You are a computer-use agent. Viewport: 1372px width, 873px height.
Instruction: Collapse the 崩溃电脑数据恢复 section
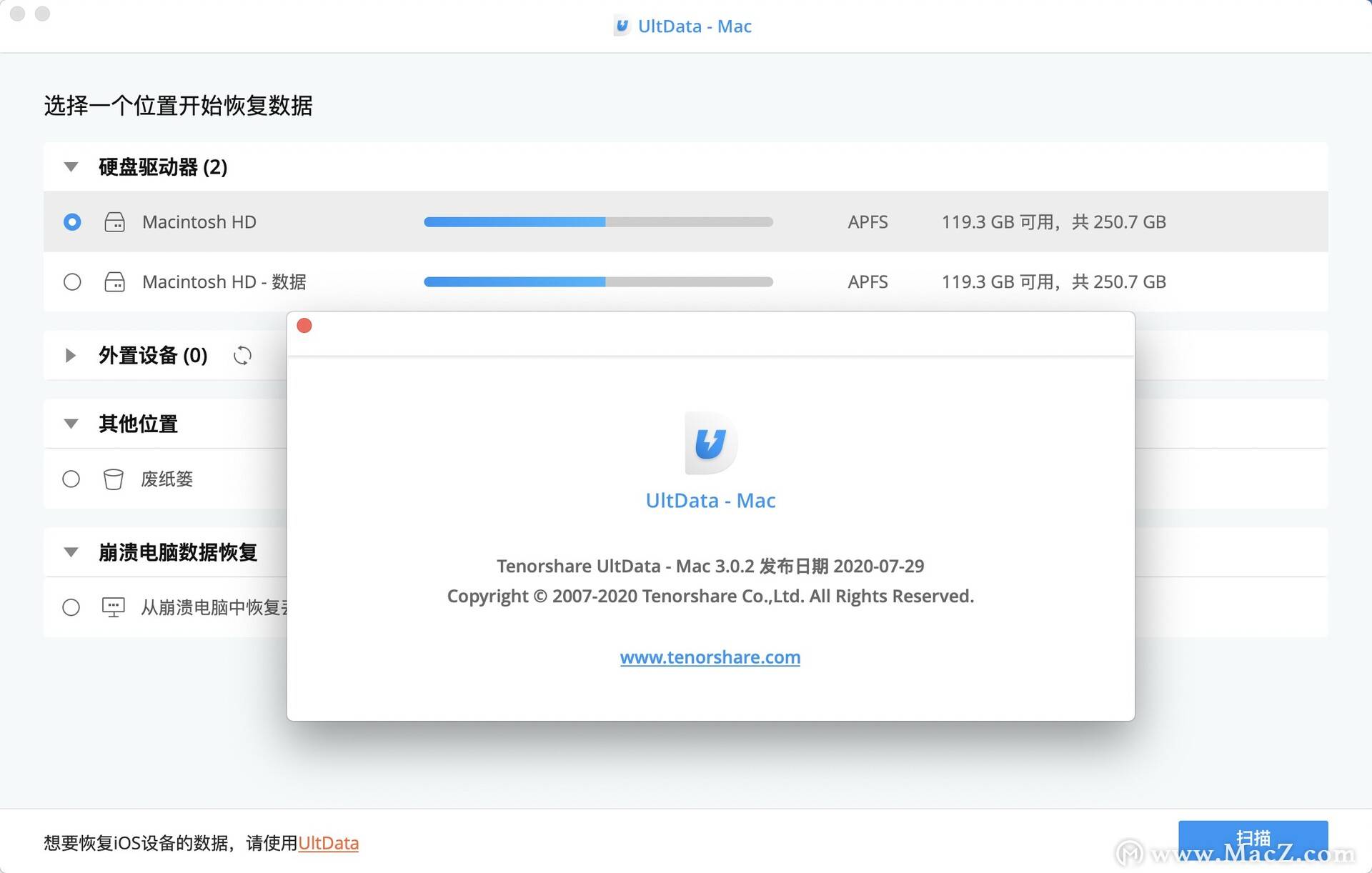click(70, 552)
